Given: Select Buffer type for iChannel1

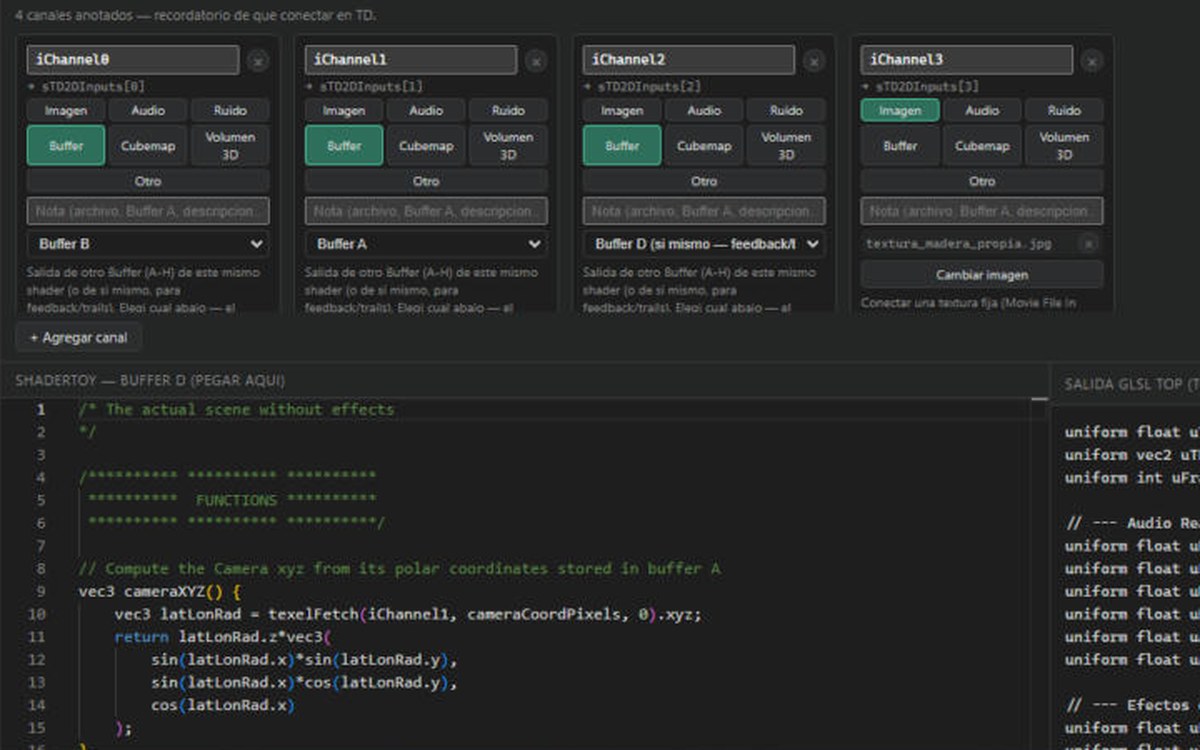Looking at the screenshot, I should [x=343, y=145].
